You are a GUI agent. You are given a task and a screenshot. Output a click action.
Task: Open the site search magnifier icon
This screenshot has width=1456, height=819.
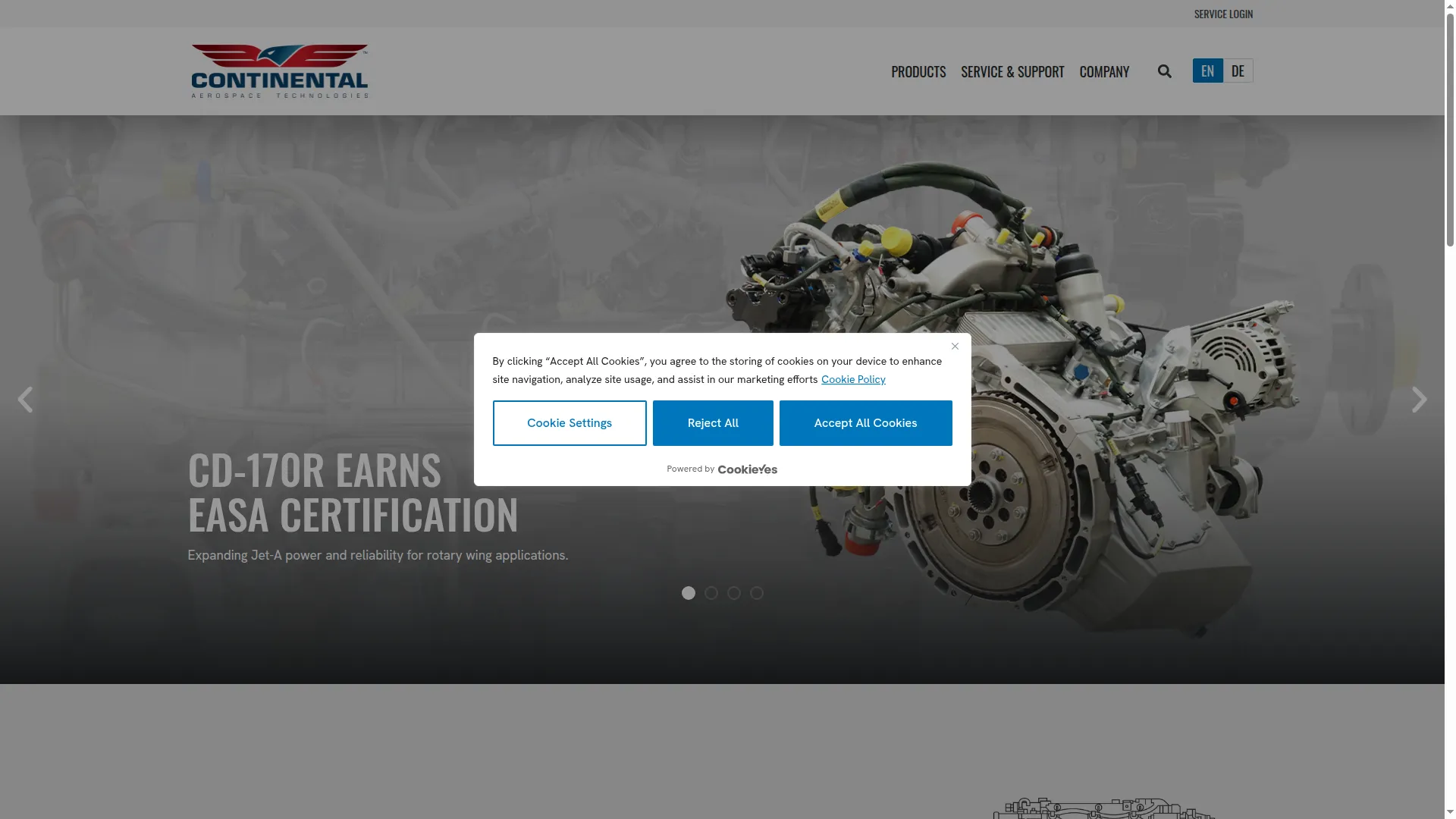click(1165, 71)
